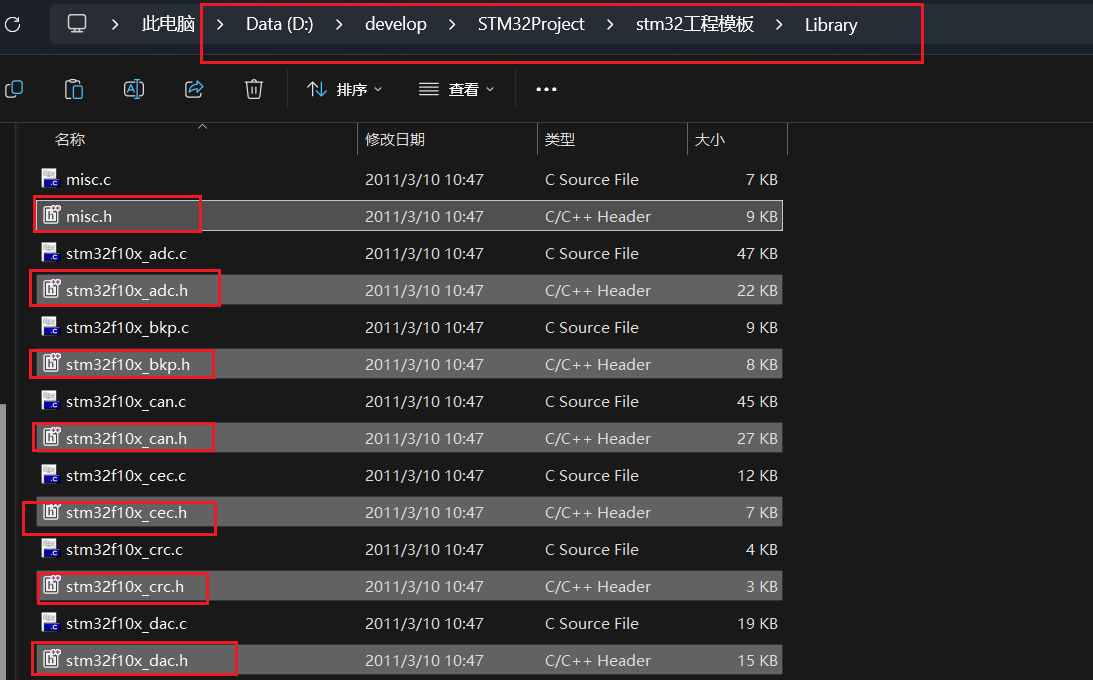Image resolution: width=1093 pixels, height=680 pixels.
Task: Click STM32Project breadcrumb segment
Action: [531, 24]
